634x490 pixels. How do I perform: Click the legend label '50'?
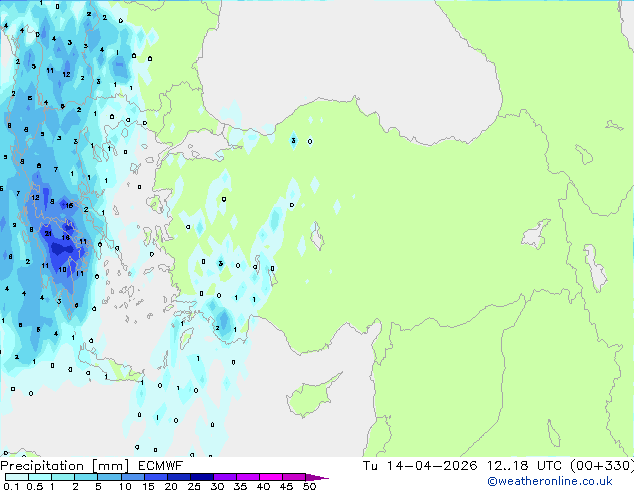(x=309, y=486)
